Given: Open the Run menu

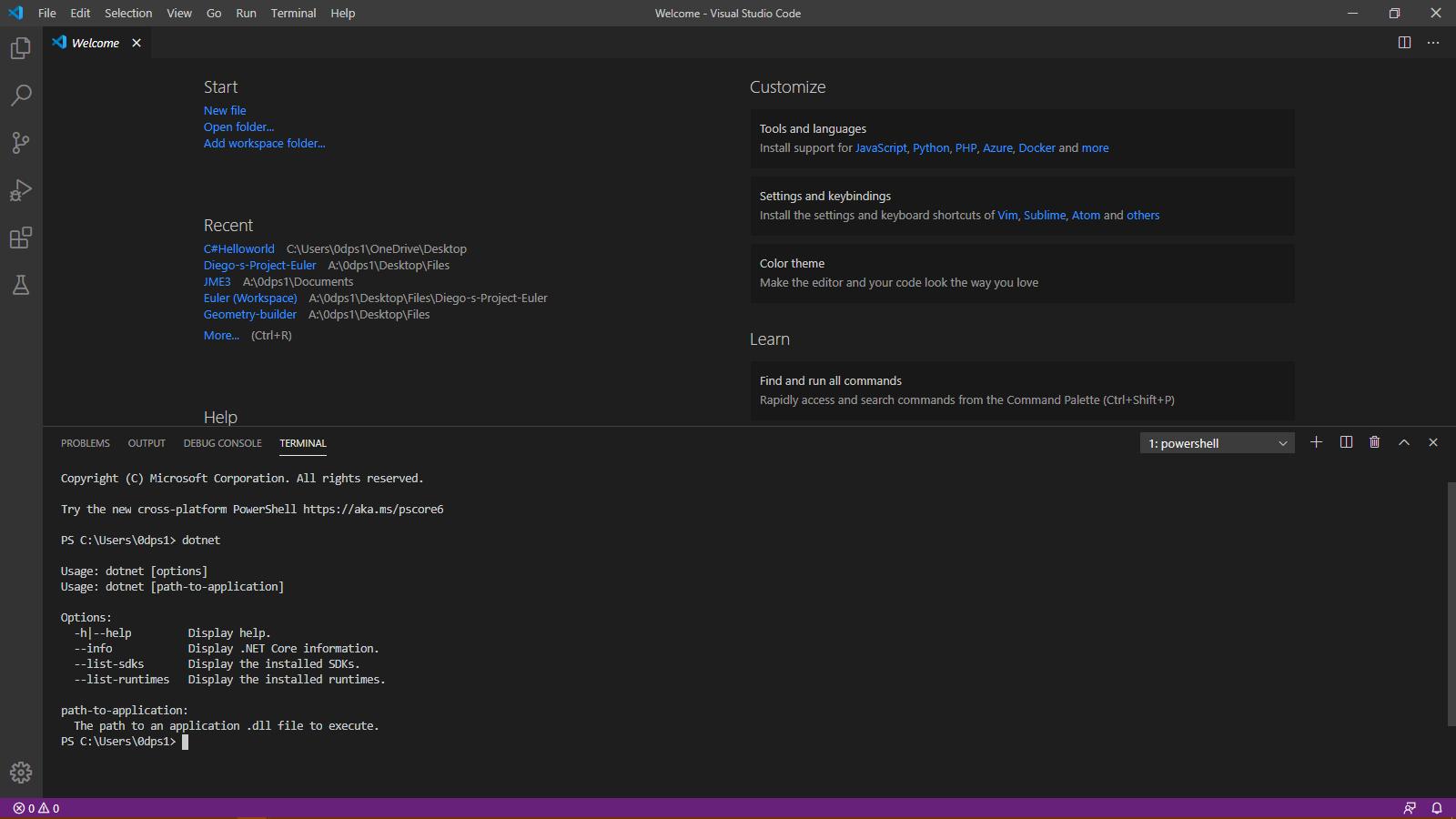Looking at the screenshot, I should tap(246, 13).
